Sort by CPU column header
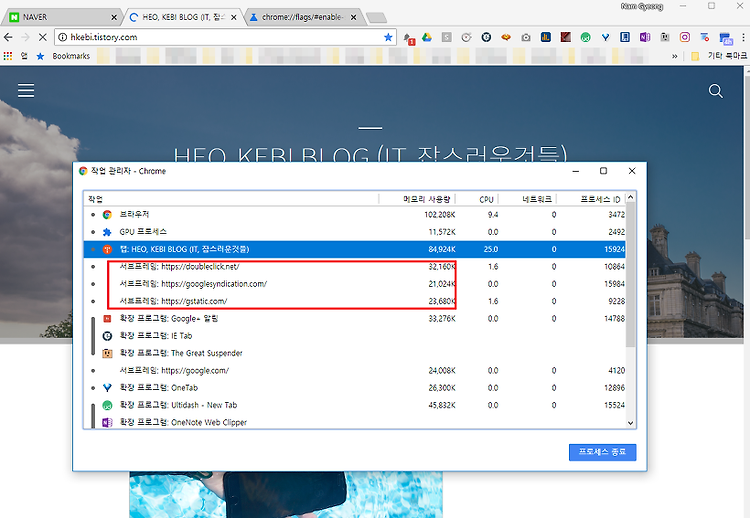750x518 pixels. click(x=477, y=199)
